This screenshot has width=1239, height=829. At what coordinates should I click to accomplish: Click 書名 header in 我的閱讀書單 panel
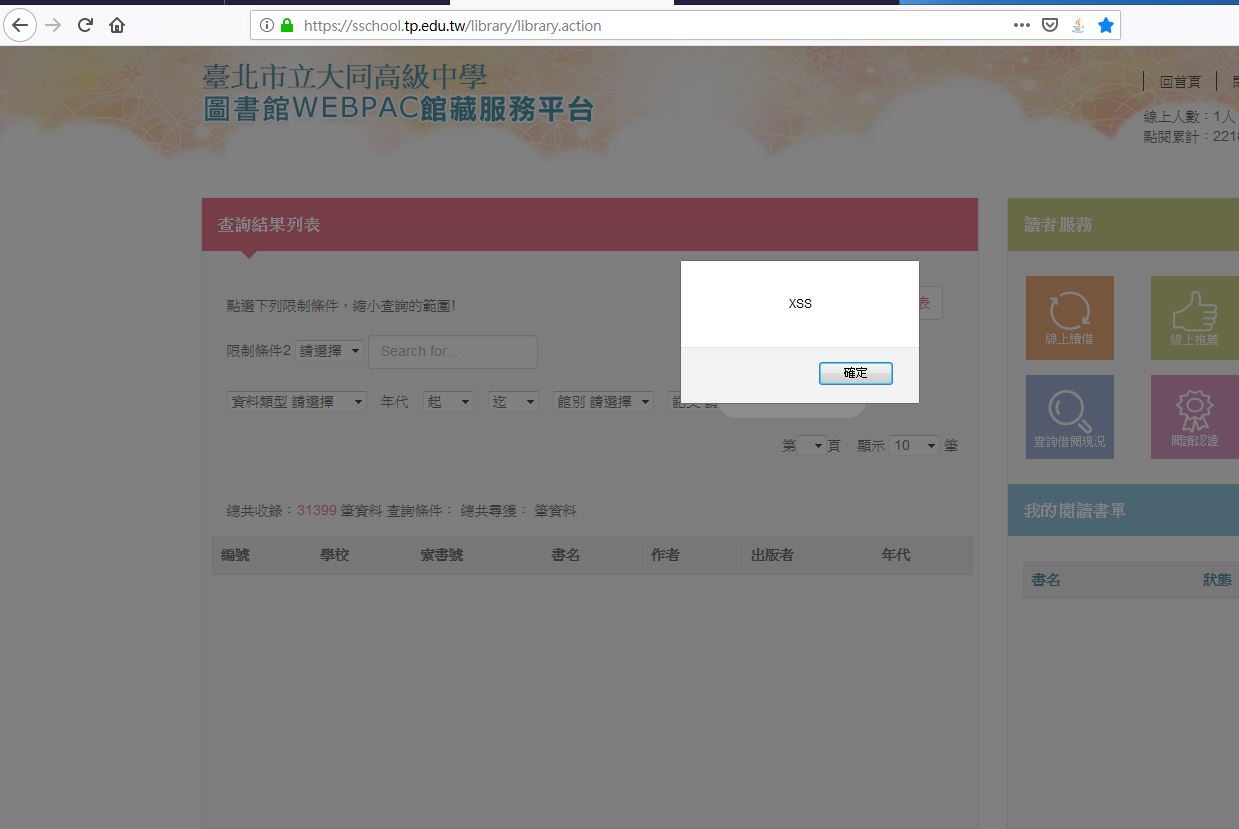click(1046, 580)
